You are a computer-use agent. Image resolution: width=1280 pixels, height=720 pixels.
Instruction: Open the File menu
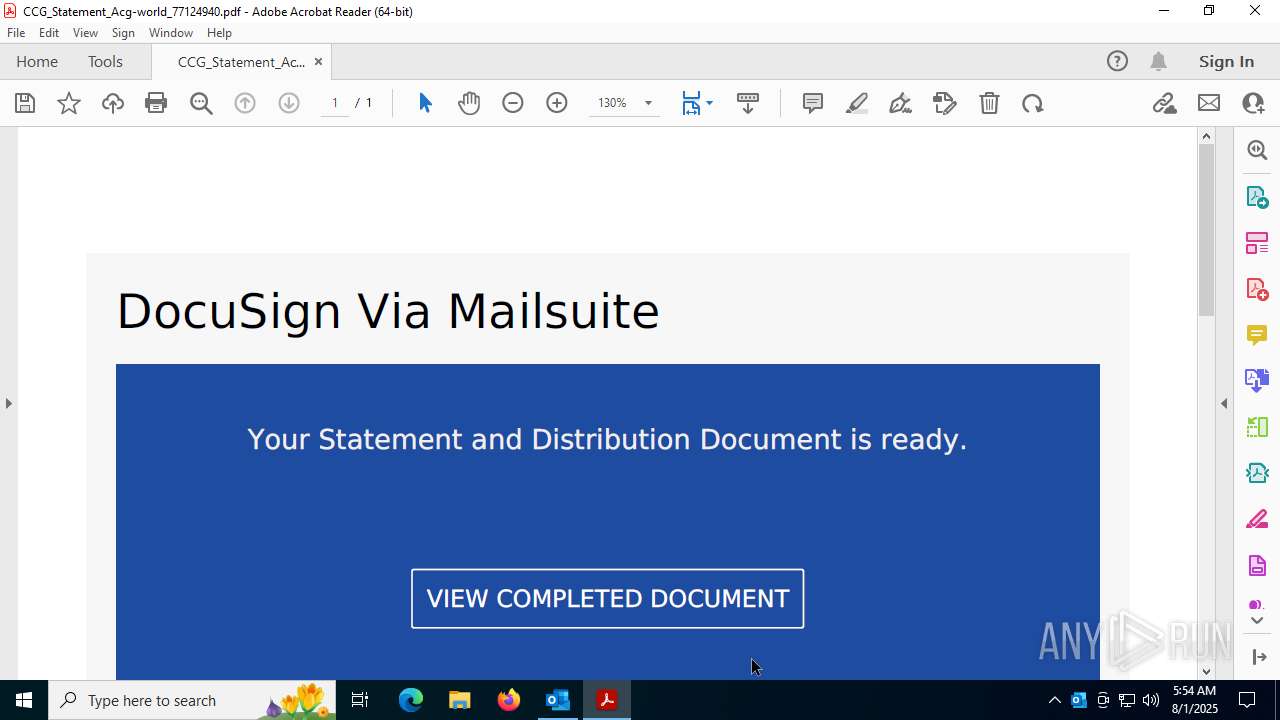[16, 33]
